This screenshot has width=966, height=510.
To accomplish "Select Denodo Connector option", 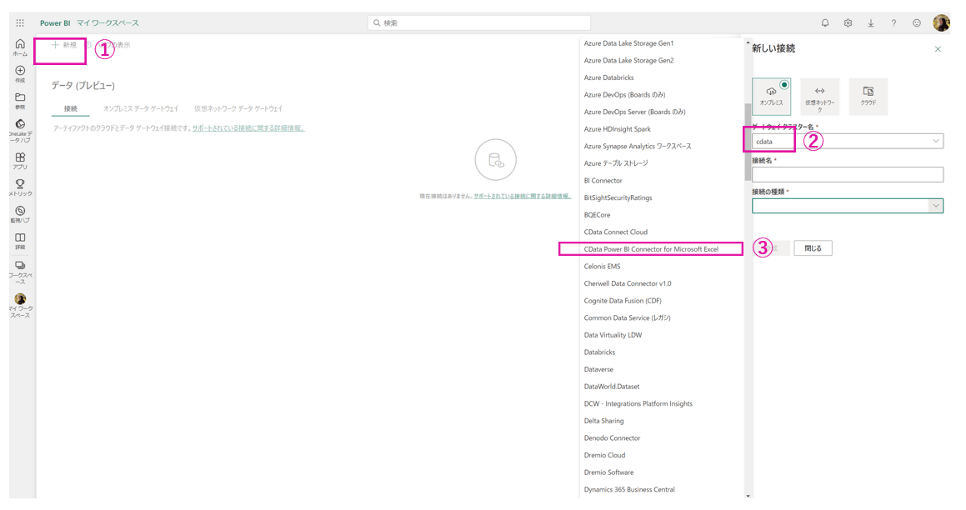I will point(612,438).
